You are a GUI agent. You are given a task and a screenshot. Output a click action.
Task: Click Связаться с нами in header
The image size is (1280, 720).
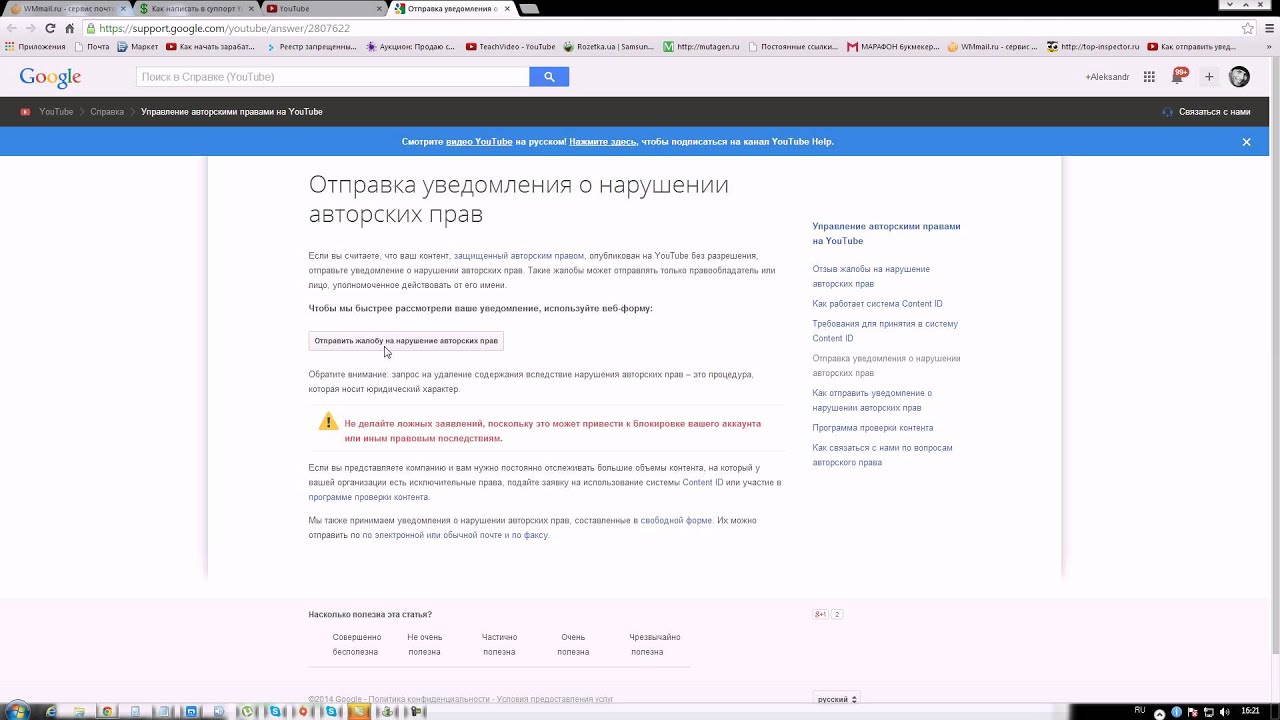point(1206,112)
